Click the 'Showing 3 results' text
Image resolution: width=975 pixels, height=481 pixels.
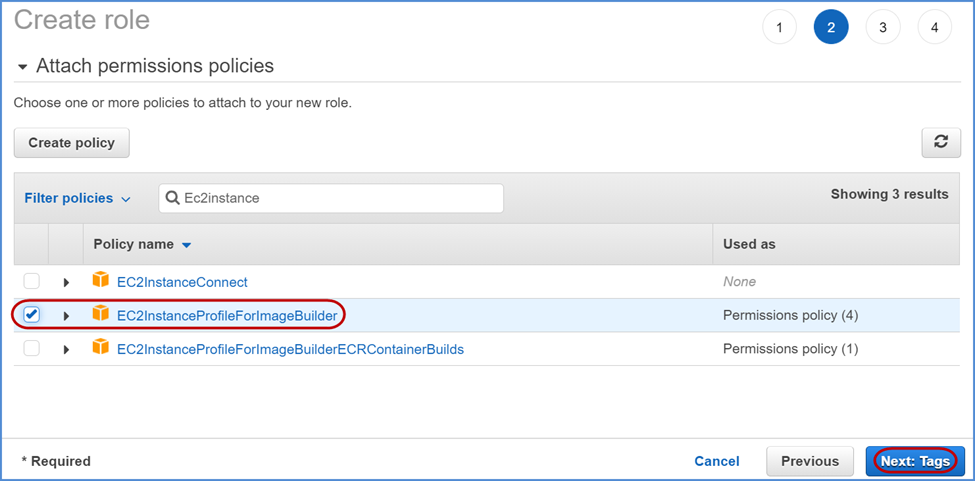(x=889, y=194)
